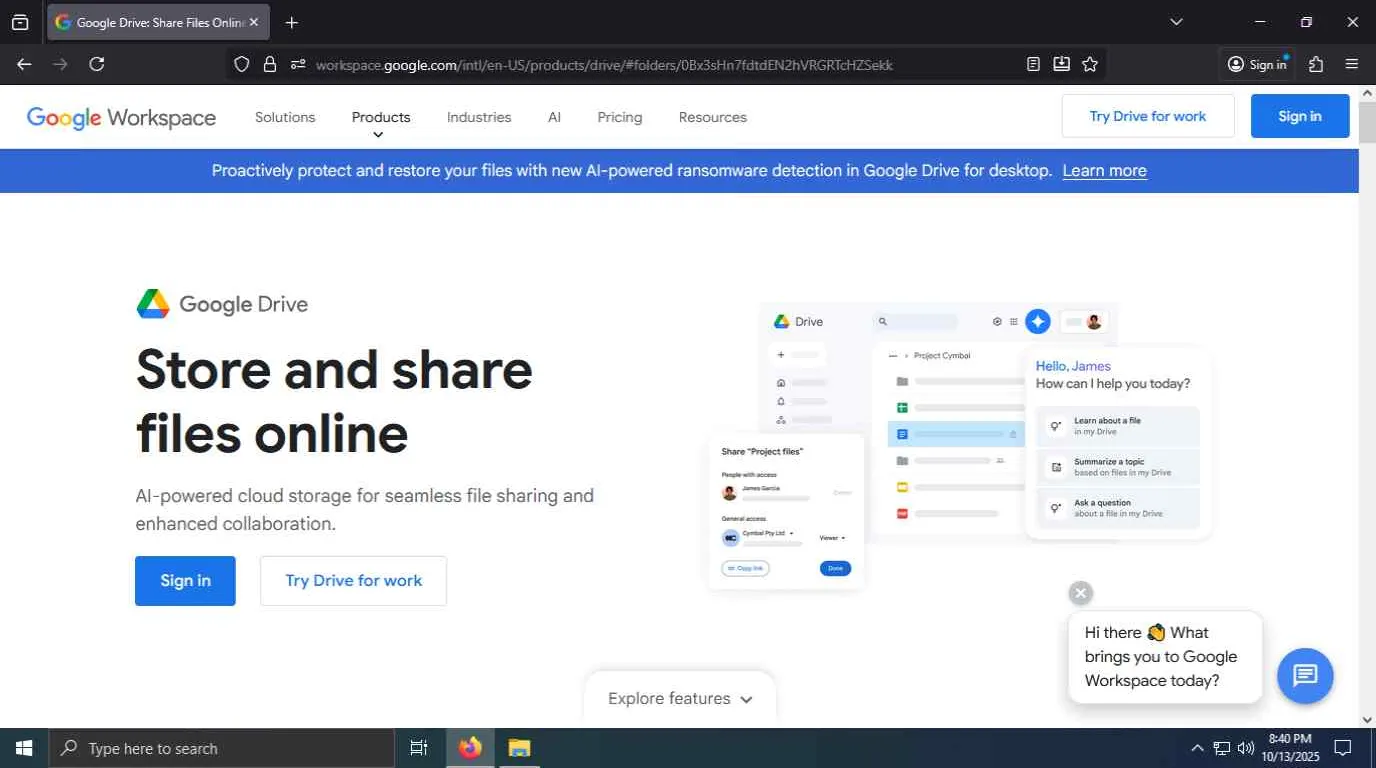
Task: Close the Google Drive browser tab
Action: pyautogui.click(x=254, y=22)
